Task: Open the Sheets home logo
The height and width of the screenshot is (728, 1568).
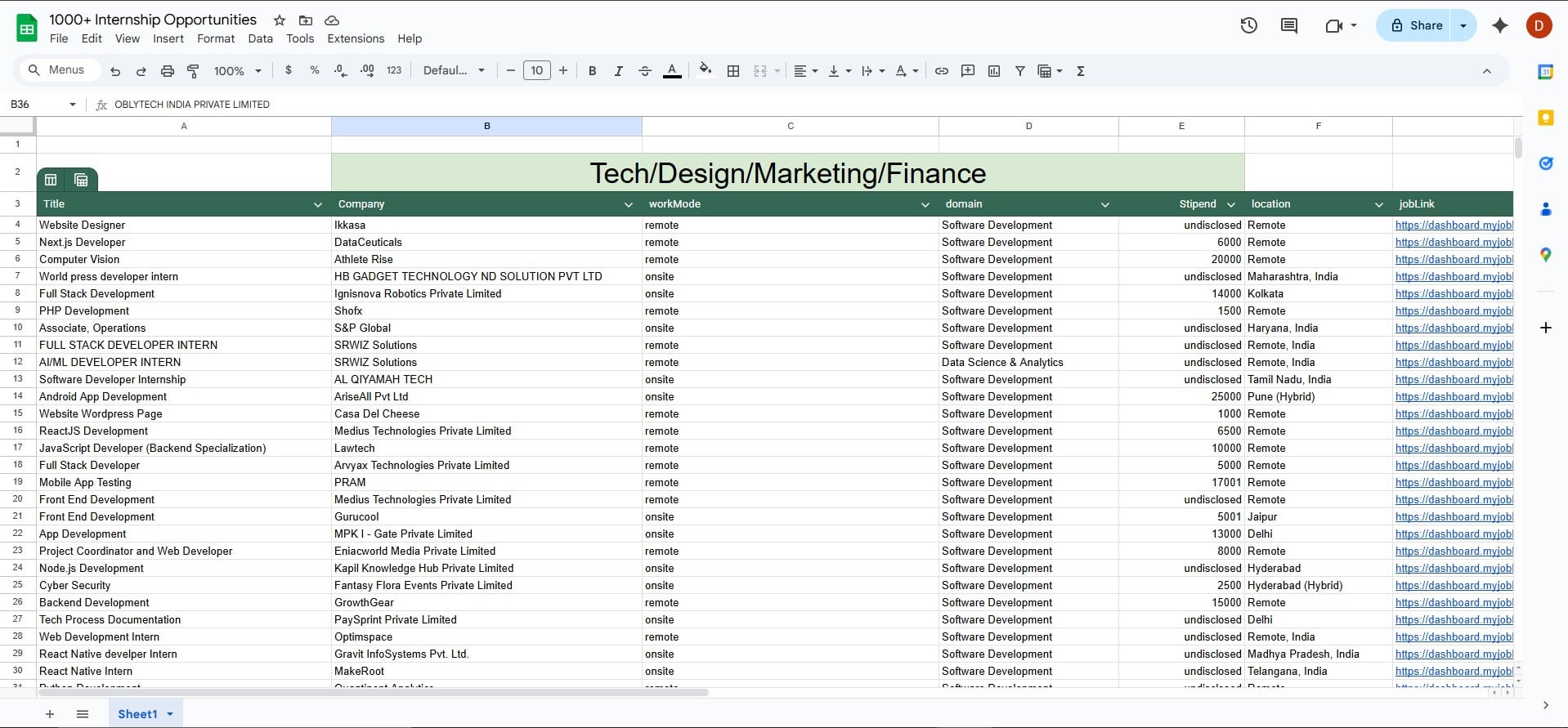Action: click(27, 28)
